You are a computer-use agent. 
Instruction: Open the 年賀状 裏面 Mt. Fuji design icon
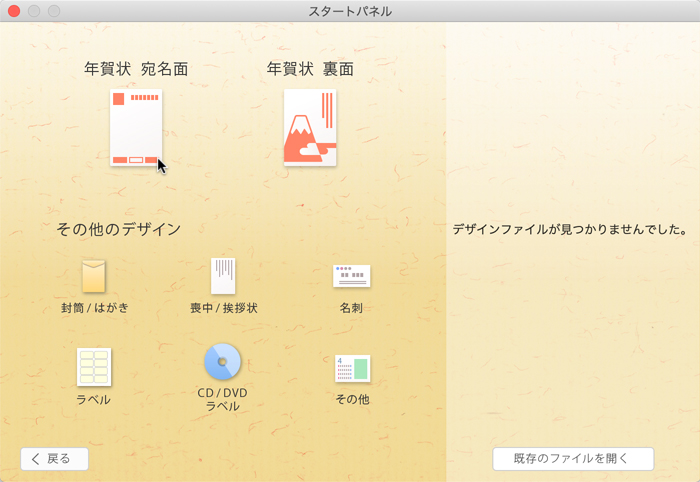(310, 128)
